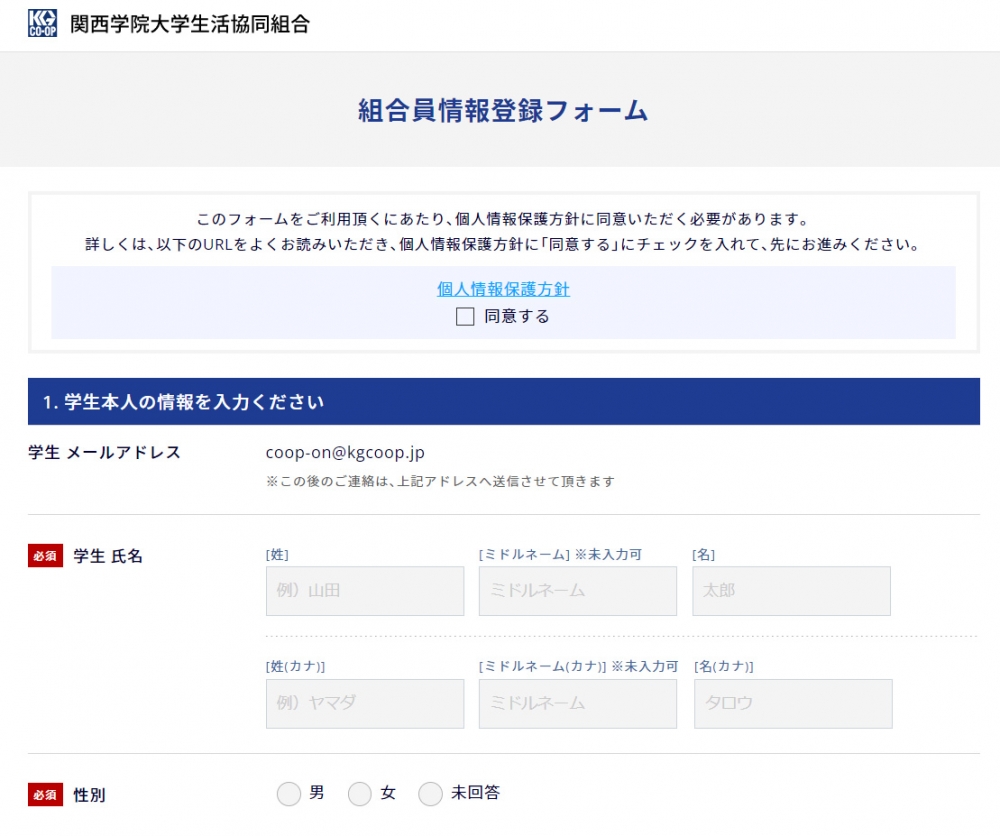The height and width of the screenshot is (836, 1000).
Task: Click the 学生本人の情報を入力ください section header
Action: (x=184, y=402)
